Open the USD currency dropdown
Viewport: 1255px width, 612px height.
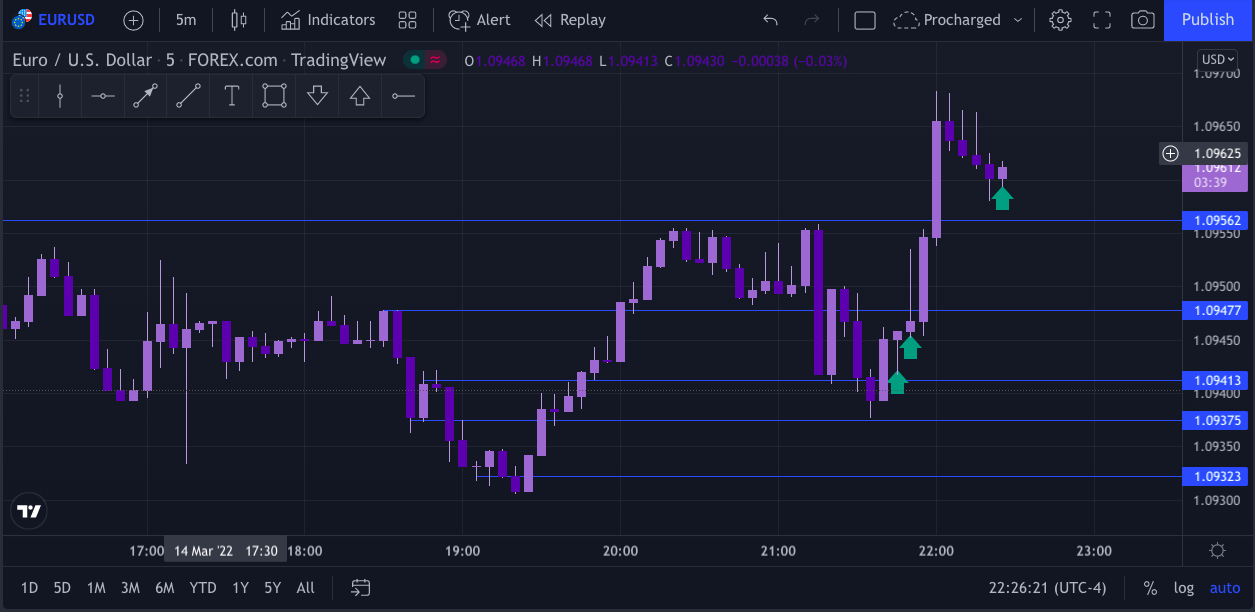[1218, 59]
